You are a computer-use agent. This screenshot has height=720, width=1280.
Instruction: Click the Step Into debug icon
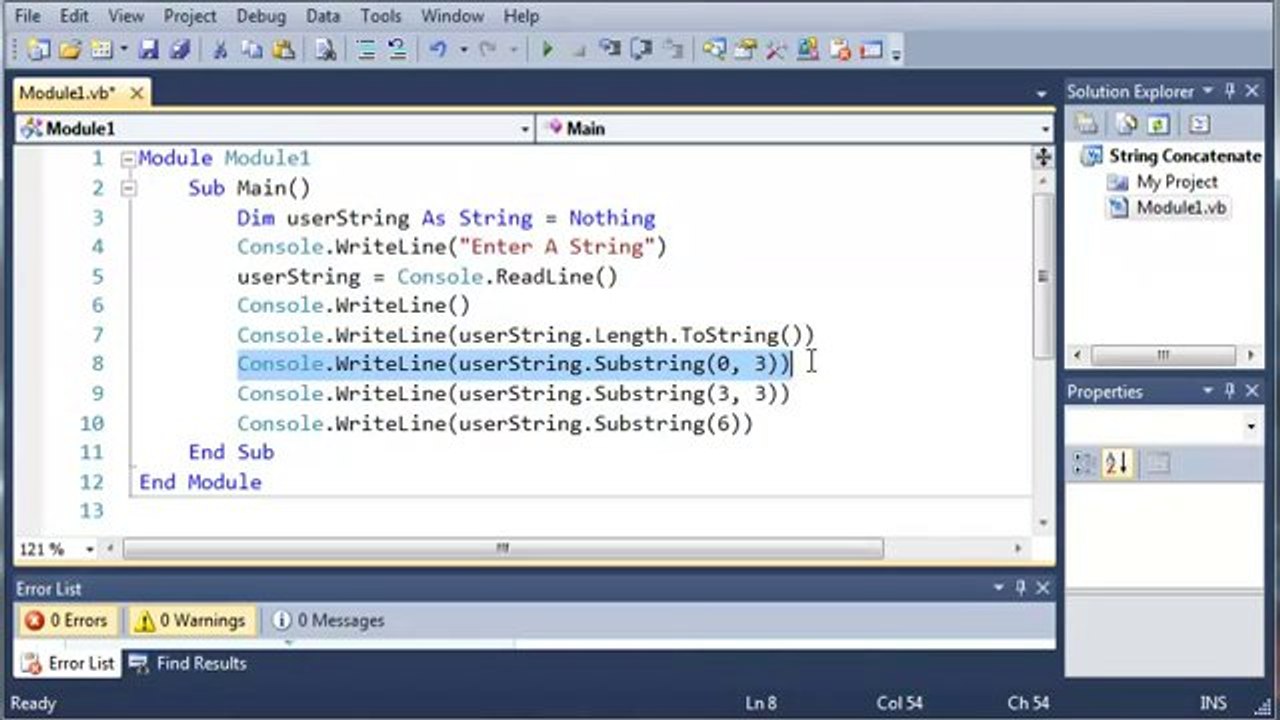tap(611, 50)
